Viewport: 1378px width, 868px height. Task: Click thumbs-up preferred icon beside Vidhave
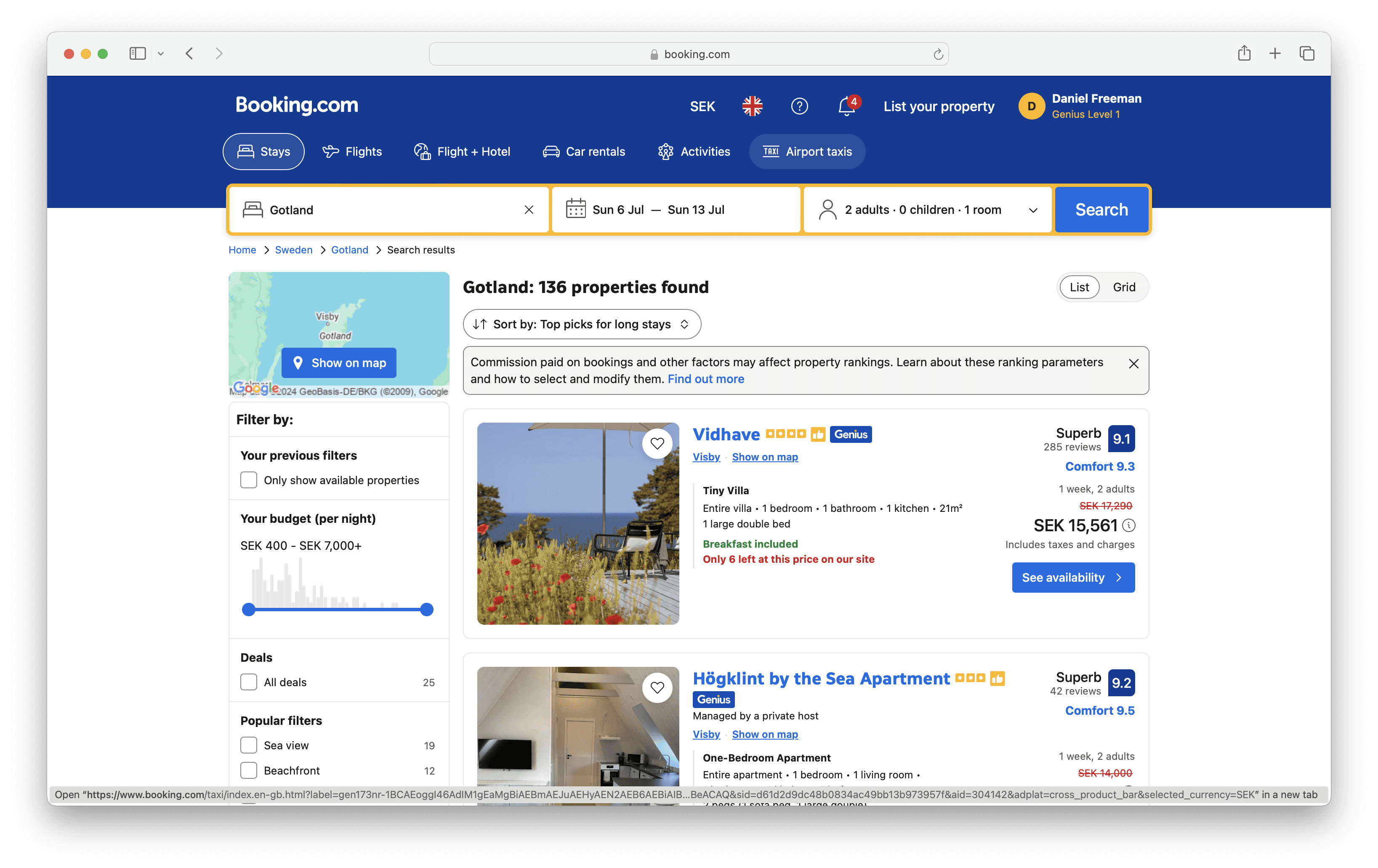click(x=818, y=434)
